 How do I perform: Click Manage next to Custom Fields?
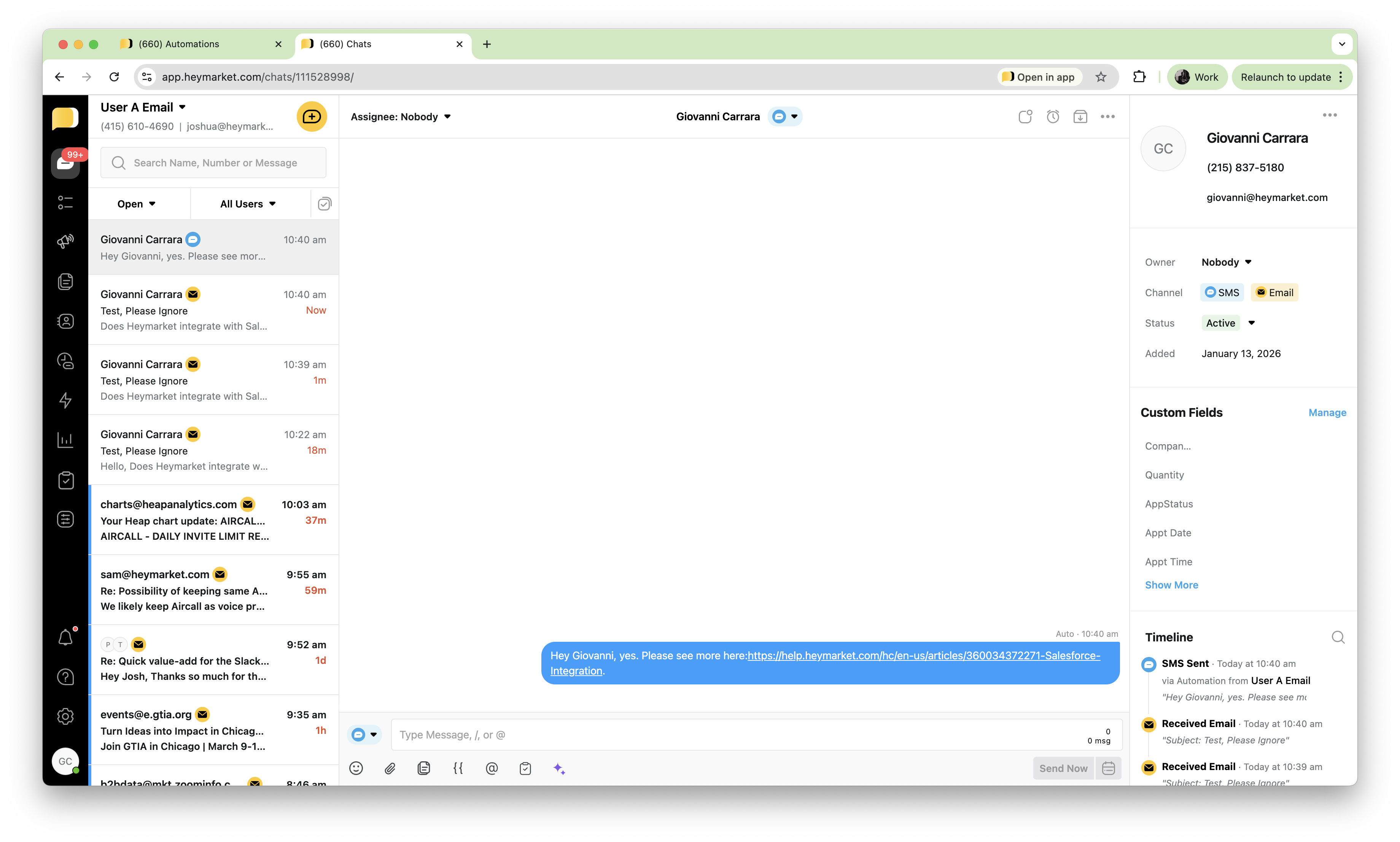pyautogui.click(x=1327, y=413)
